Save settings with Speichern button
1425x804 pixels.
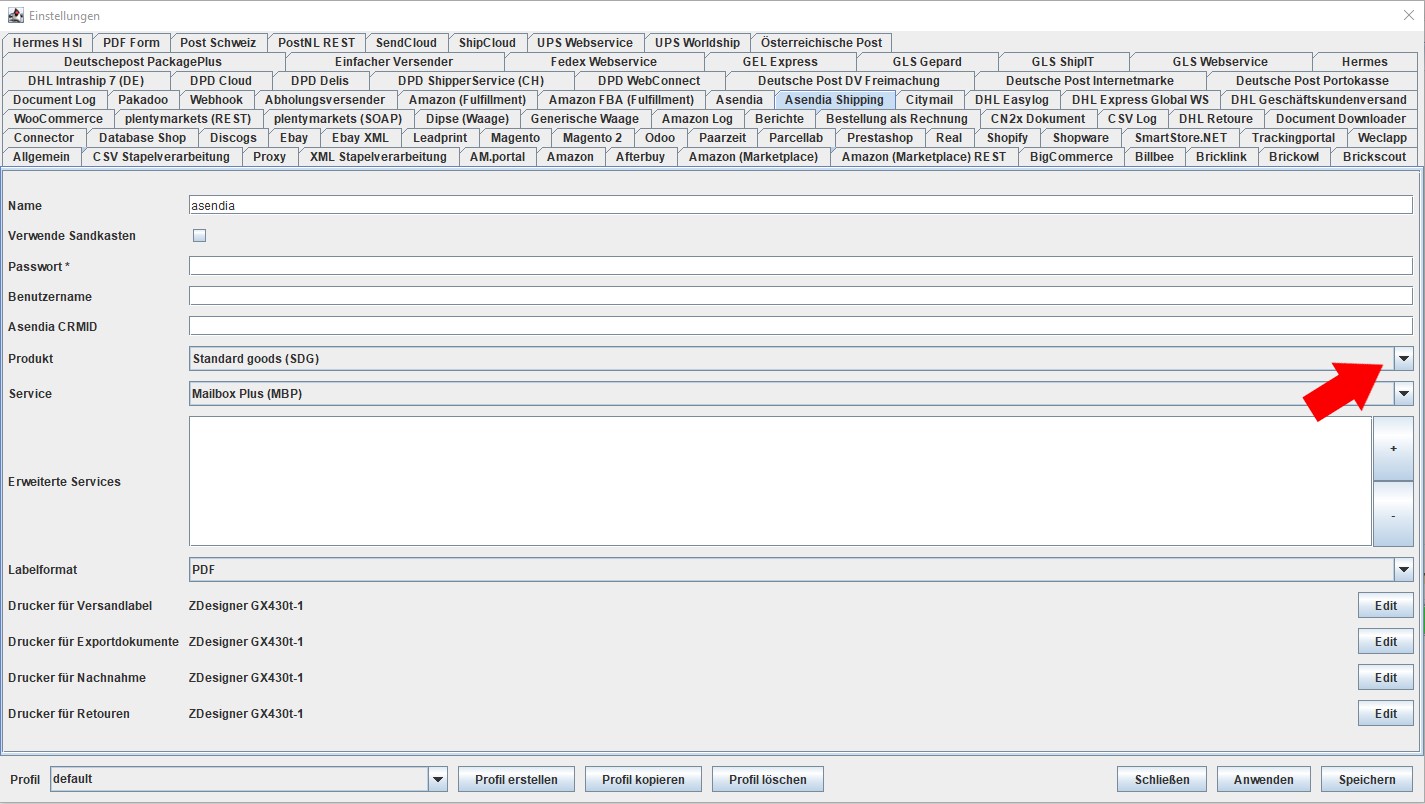pyautogui.click(x=1367, y=779)
